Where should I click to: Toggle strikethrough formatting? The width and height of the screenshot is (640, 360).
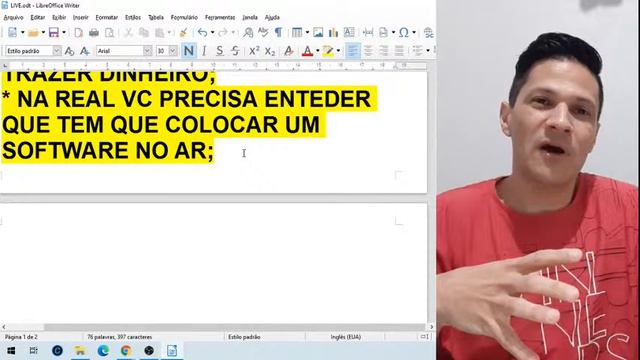235,51
